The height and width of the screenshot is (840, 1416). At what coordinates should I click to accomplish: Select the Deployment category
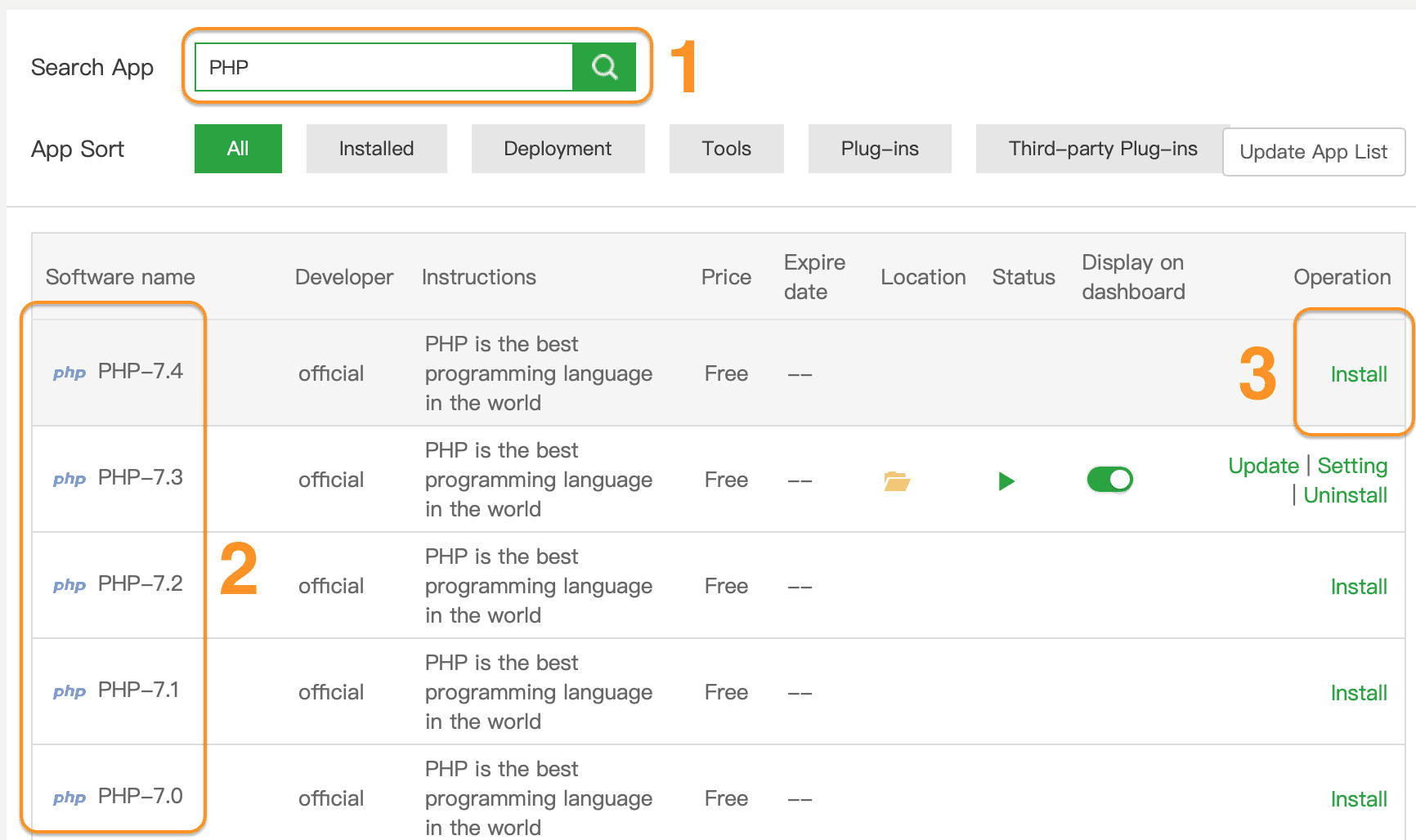(x=558, y=148)
